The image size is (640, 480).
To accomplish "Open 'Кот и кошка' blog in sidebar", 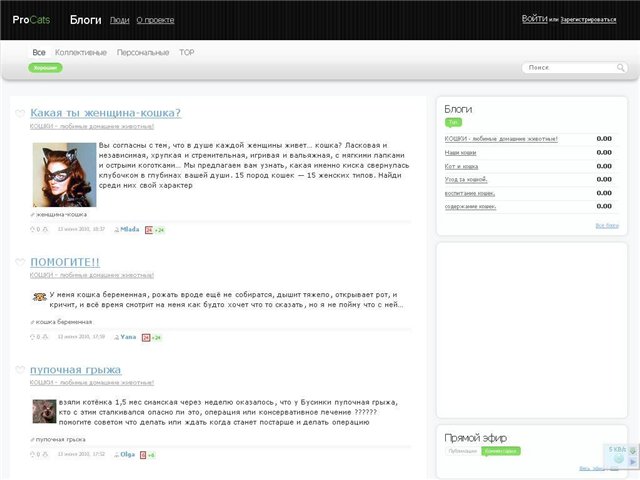I will click(x=461, y=167).
